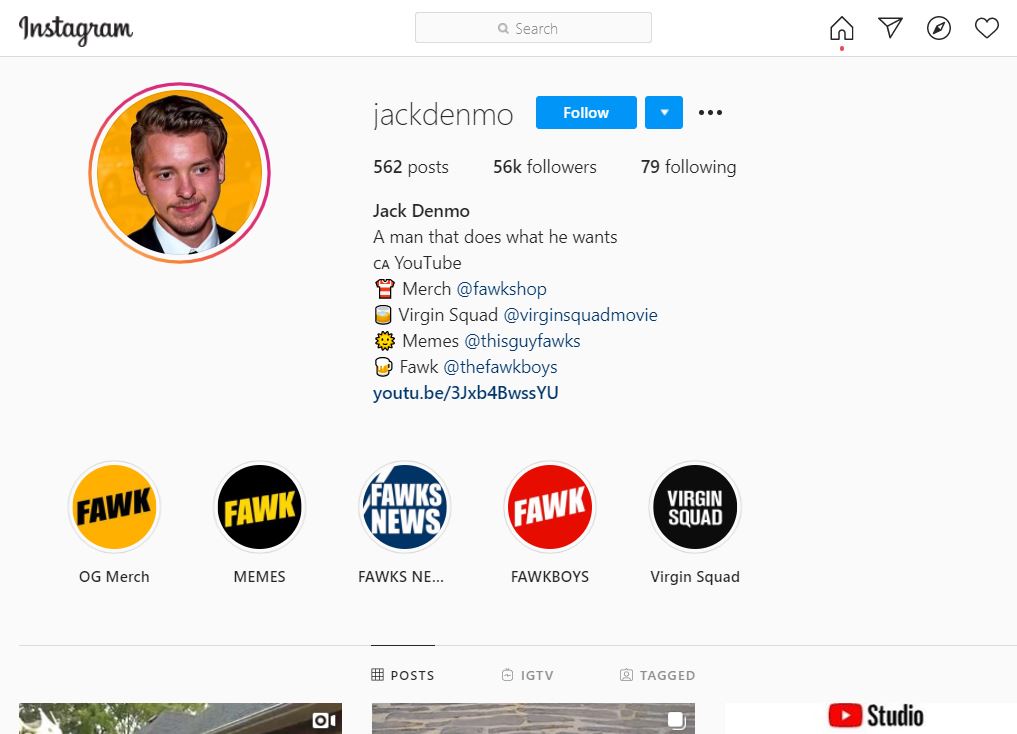This screenshot has height=734, width=1017.
Task: Open the youtu.be/3Jxb4BwssYU link
Action: (x=466, y=393)
